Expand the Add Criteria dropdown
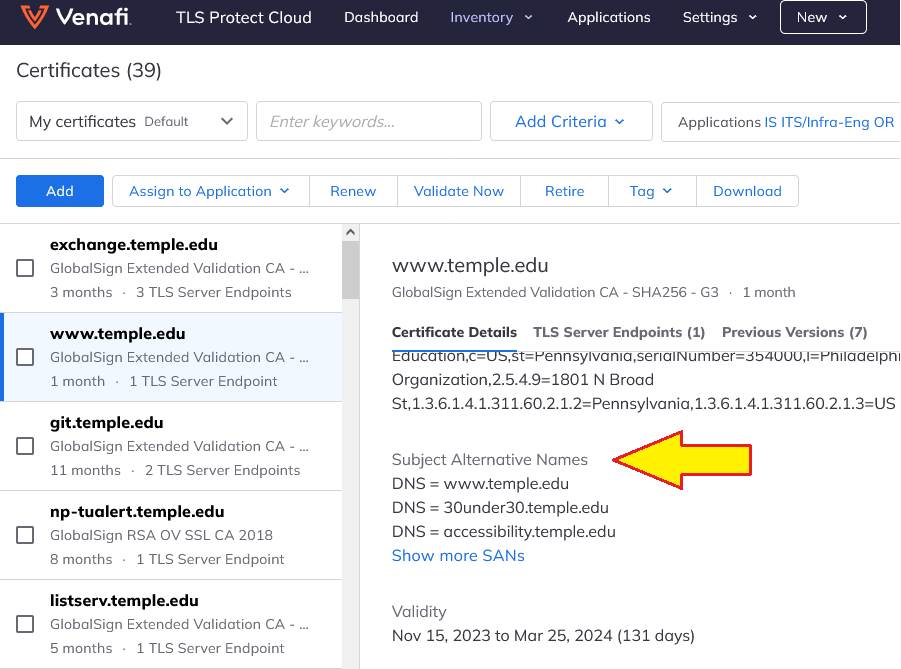 point(570,122)
